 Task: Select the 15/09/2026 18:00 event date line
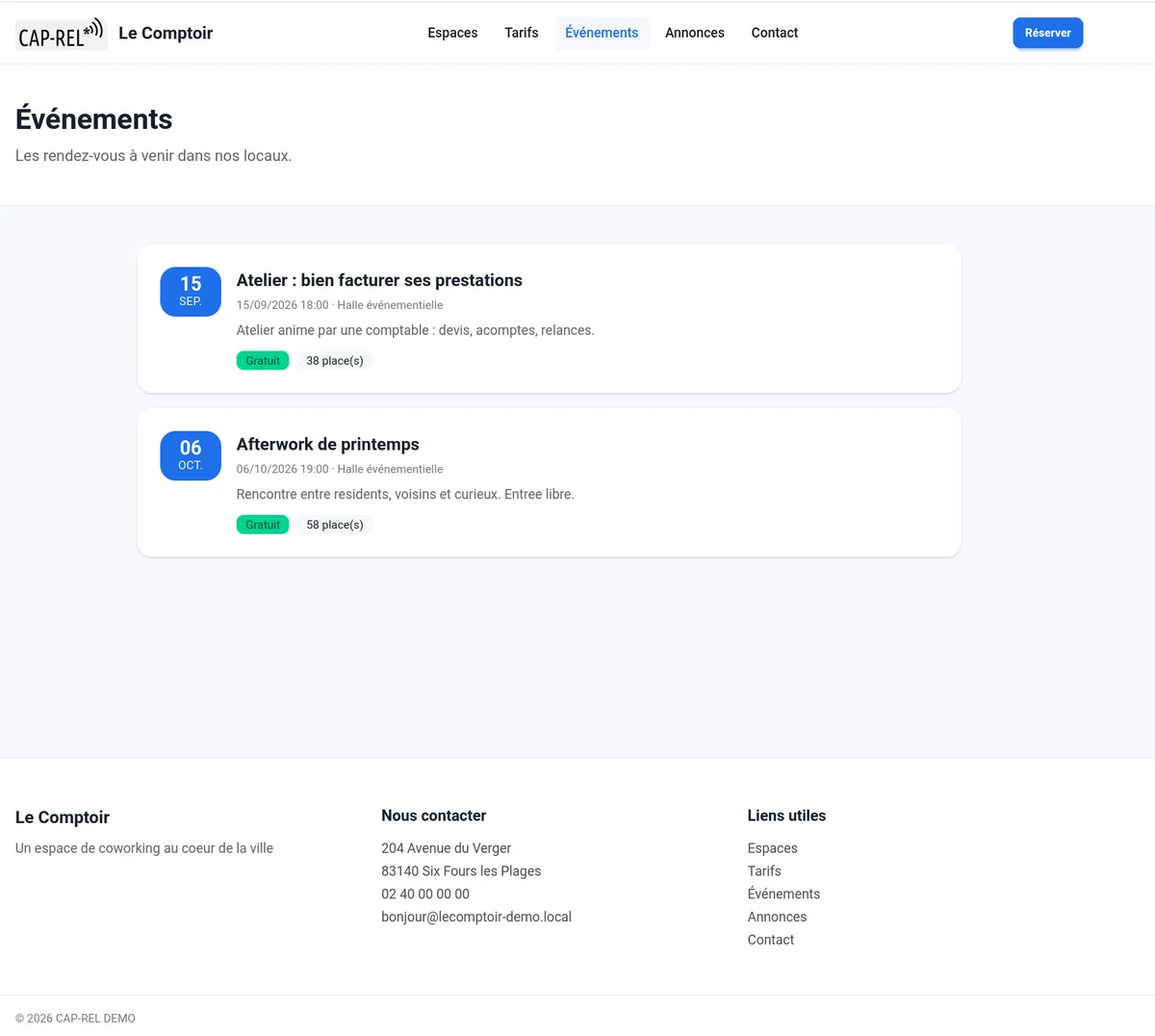[340, 305]
